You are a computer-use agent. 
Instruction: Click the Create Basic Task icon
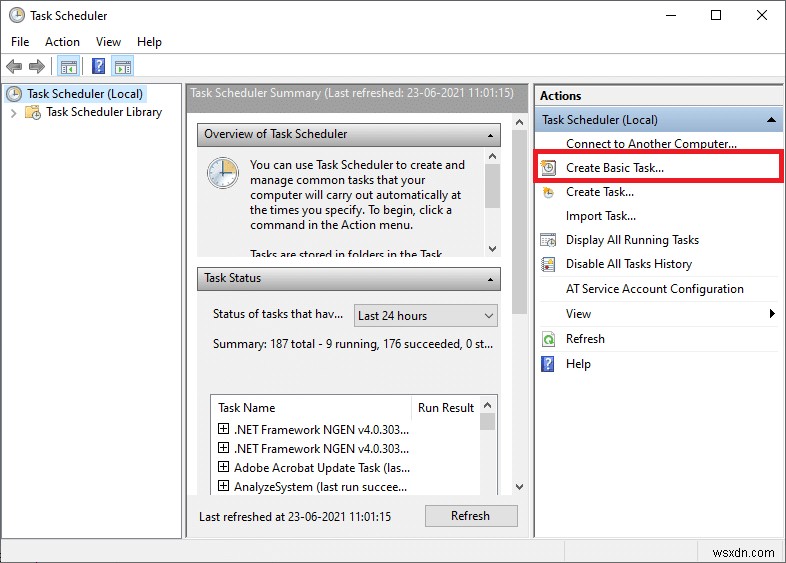(x=548, y=167)
